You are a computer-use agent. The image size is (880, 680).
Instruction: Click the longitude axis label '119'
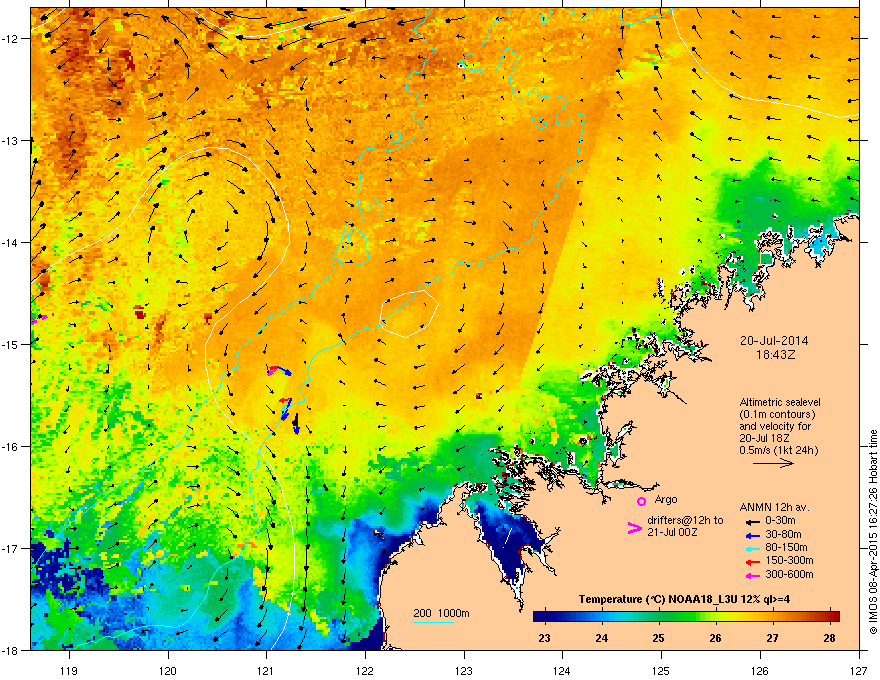click(69, 670)
